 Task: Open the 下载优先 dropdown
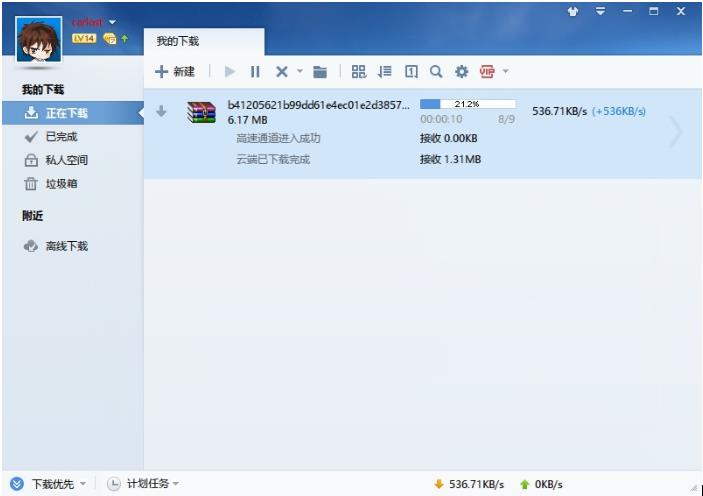(82, 483)
